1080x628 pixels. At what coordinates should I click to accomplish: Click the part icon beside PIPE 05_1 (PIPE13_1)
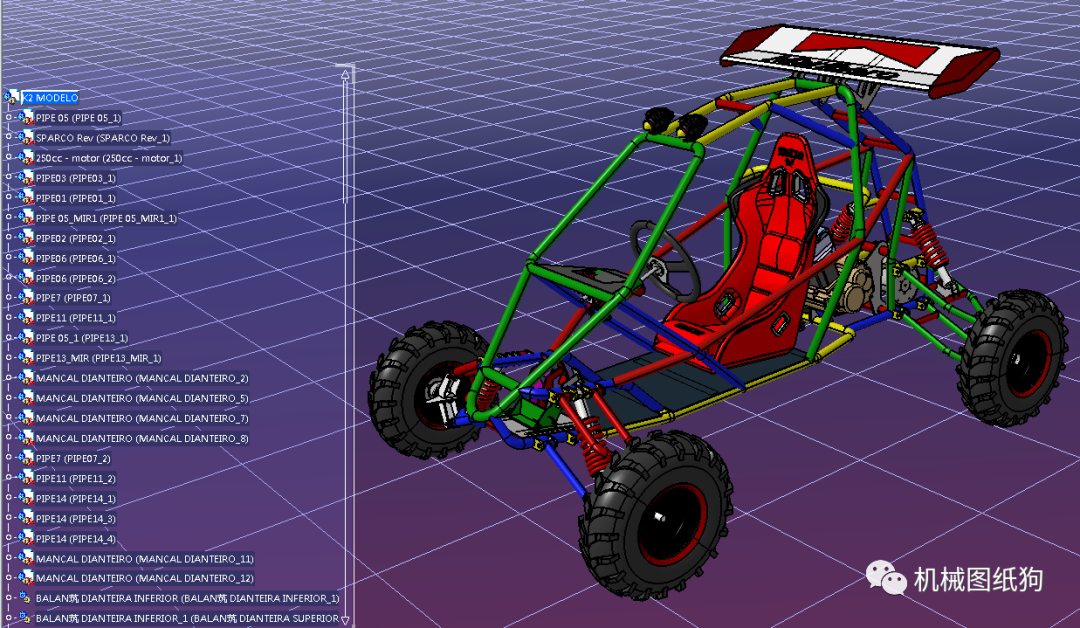click(25, 337)
